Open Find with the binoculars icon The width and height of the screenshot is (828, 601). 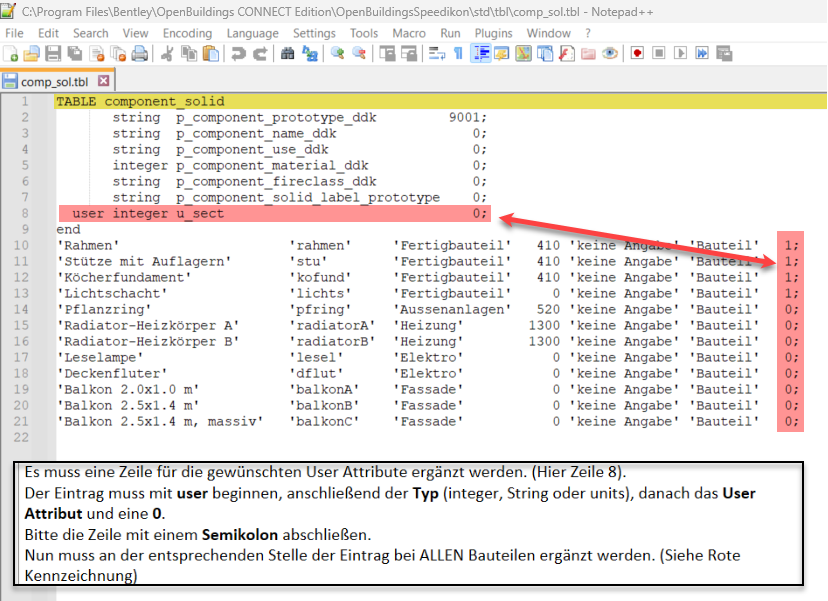tap(288, 53)
